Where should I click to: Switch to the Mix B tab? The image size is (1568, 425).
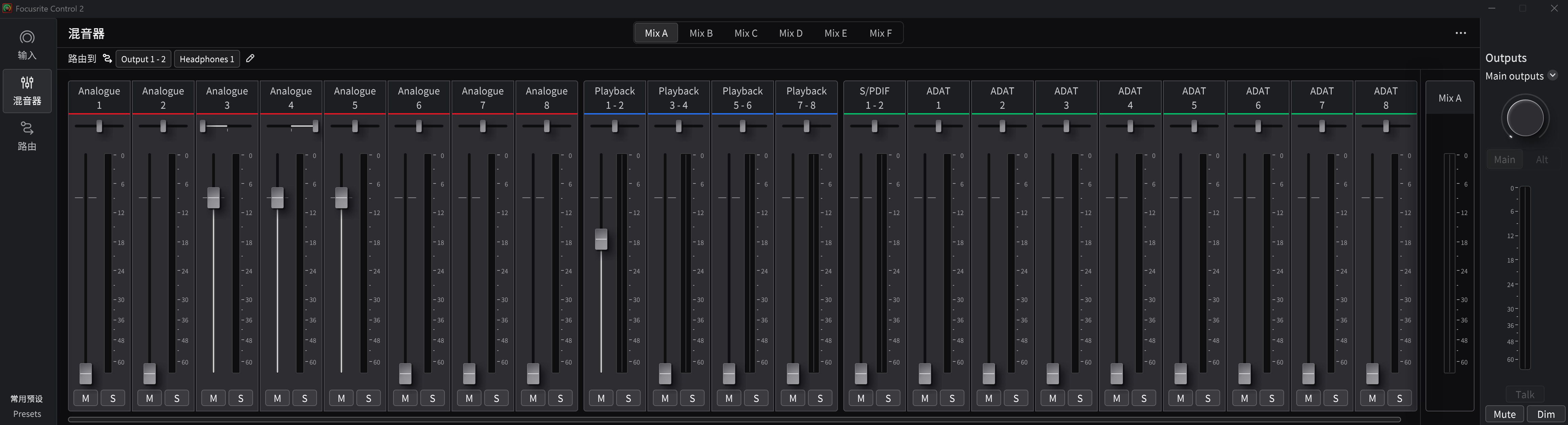point(701,33)
